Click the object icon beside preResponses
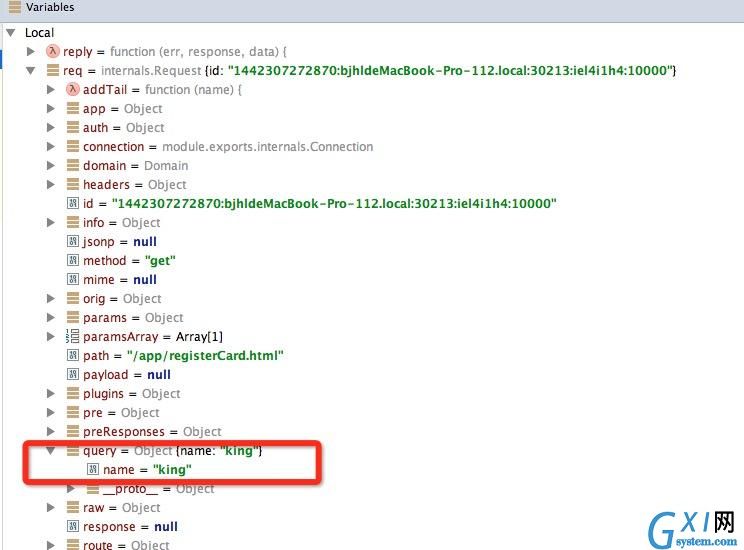This screenshot has height=550, width=744. tap(73, 431)
